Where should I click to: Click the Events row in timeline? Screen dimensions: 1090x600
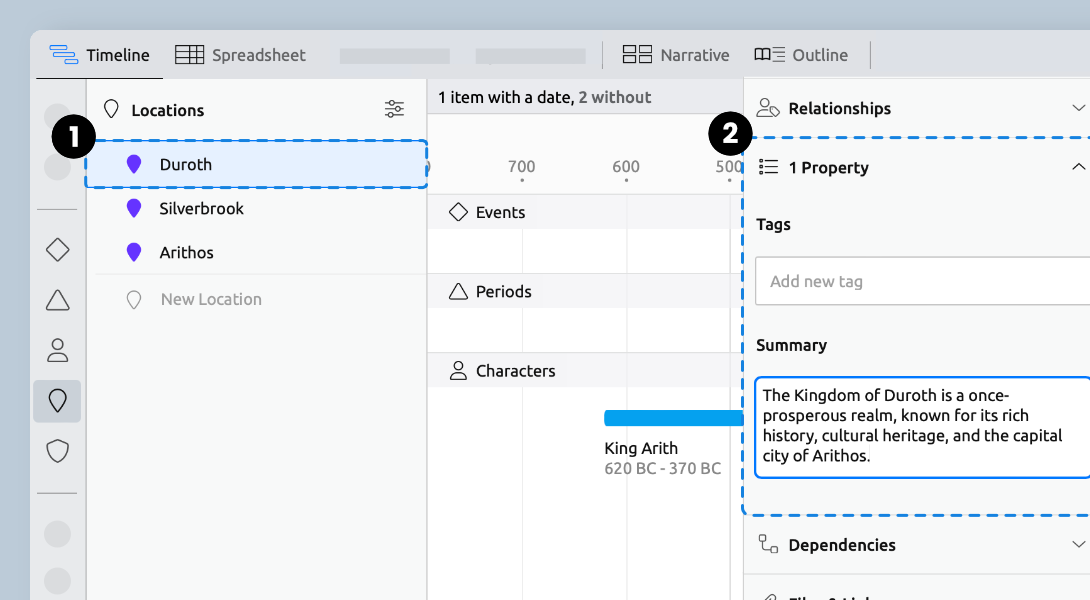coord(585,212)
